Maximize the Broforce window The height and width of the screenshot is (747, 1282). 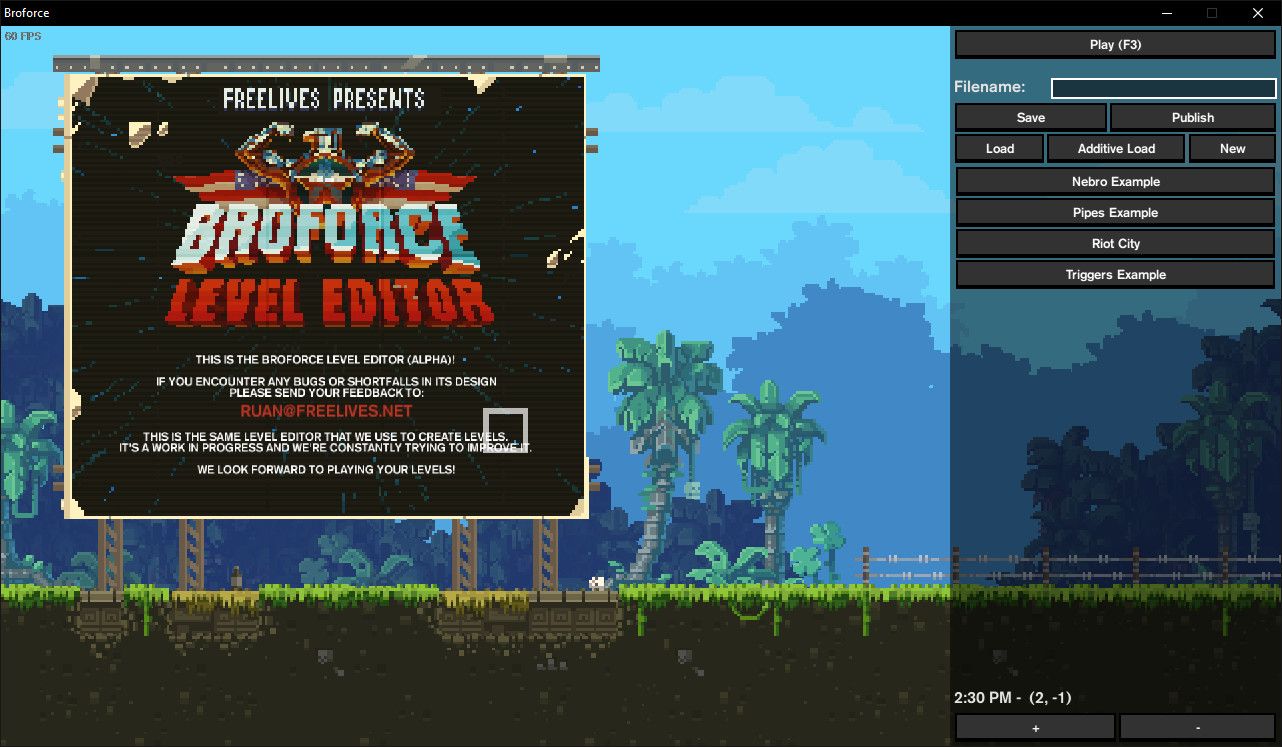(x=1212, y=13)
